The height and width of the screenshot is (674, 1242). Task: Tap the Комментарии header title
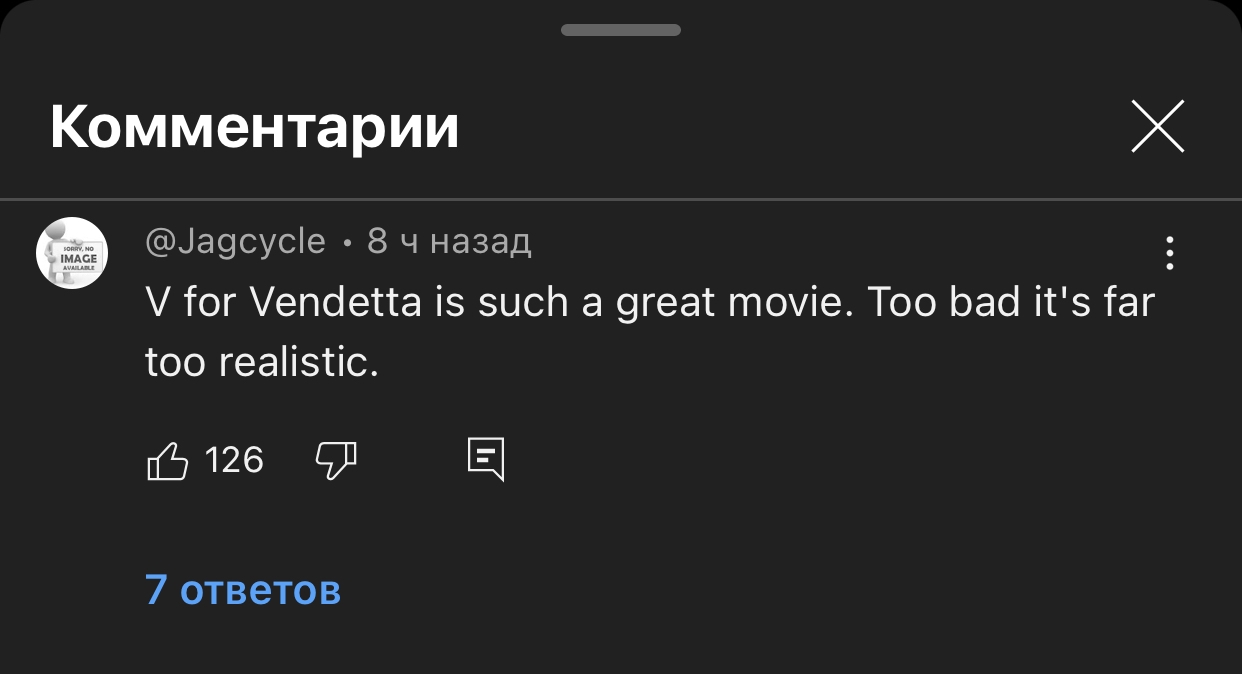tap(255, 128)
